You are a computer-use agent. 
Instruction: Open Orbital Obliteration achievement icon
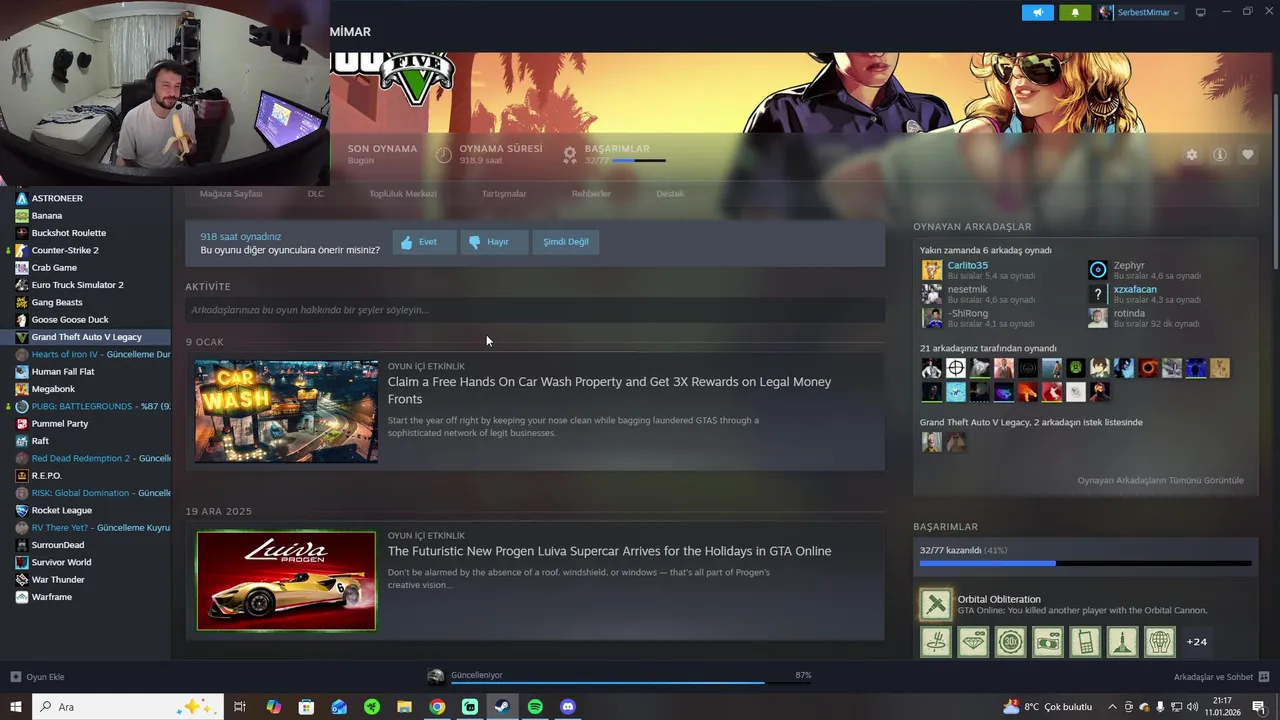tap(936, 604)
